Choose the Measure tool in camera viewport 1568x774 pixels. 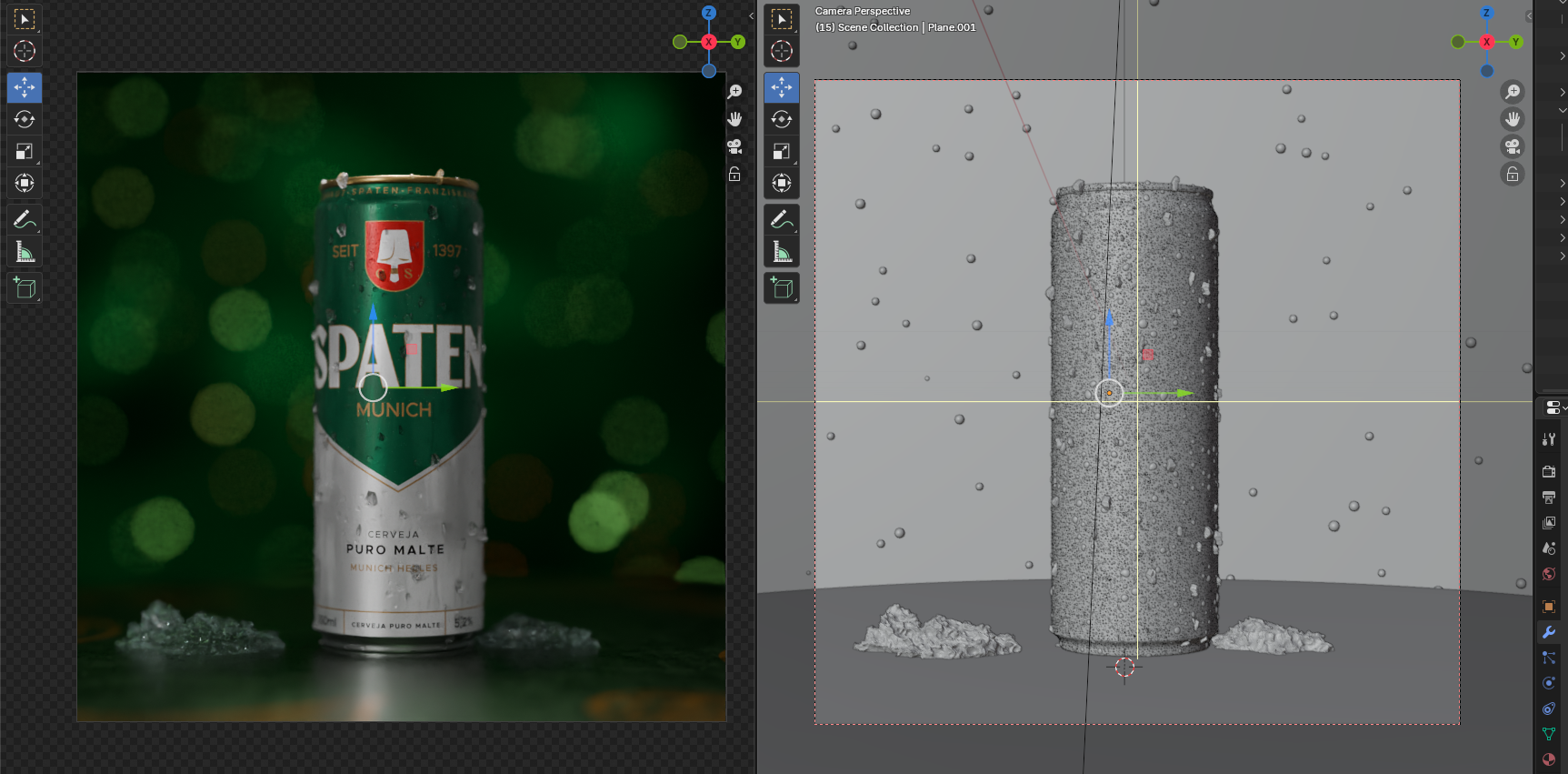[782, 251]
